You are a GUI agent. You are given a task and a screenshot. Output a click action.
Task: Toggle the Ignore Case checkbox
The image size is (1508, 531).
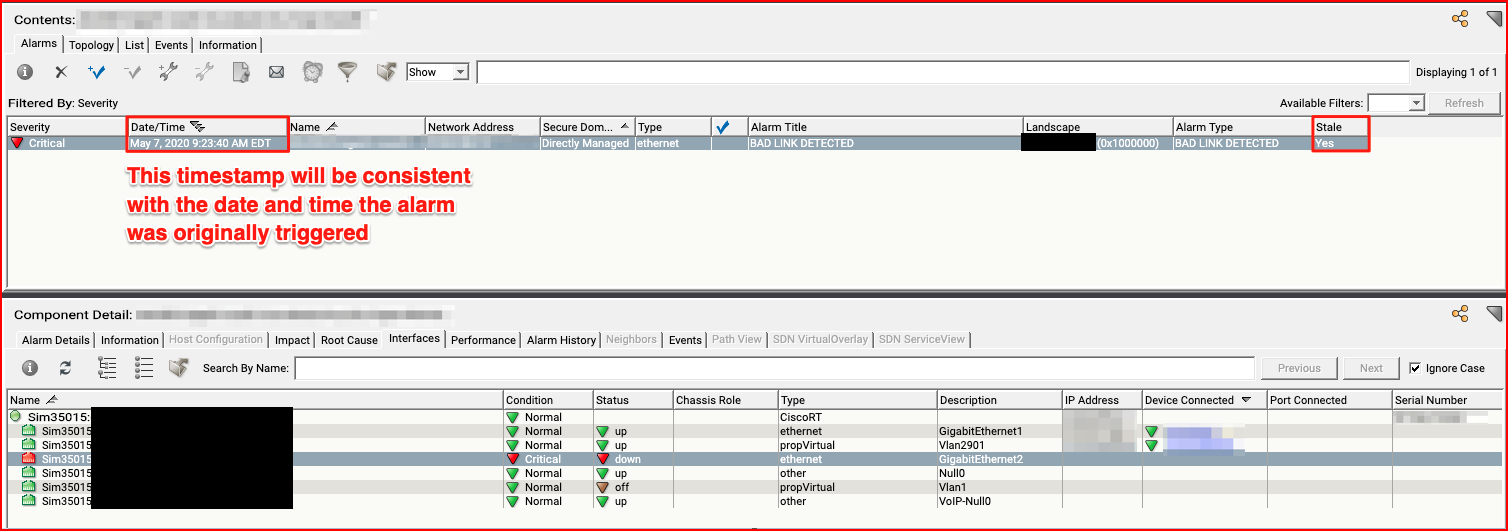(x=1415, y=368)
